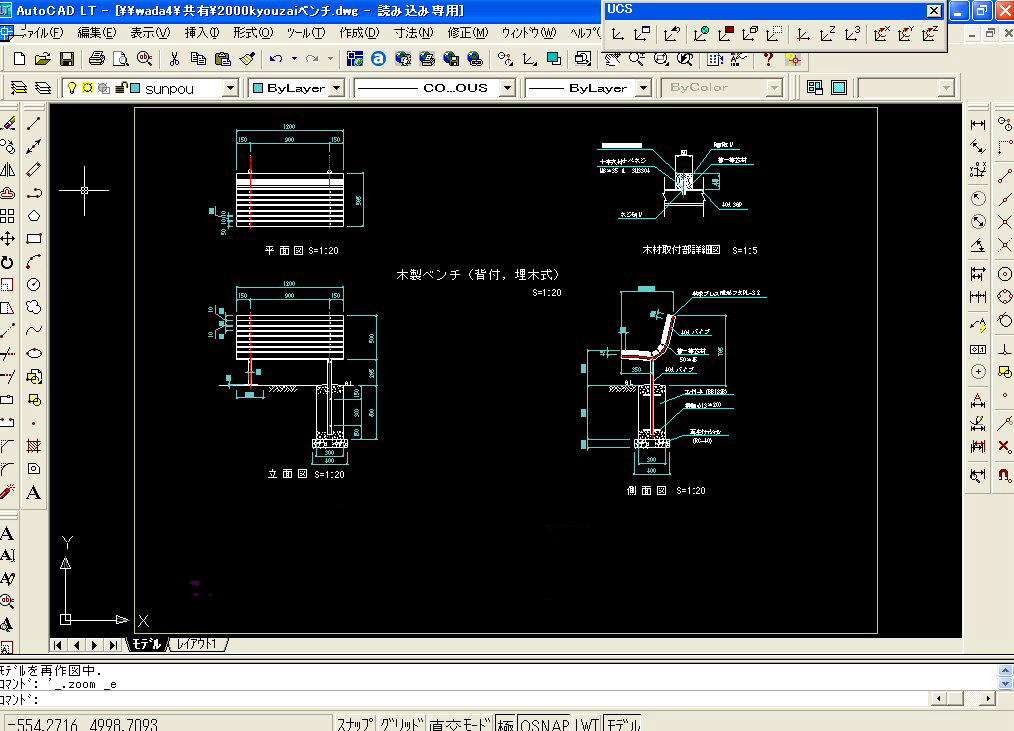The height and width of the screenshot is (731, 1014).
Task: Cut selection with the scissors icon
Action: pyautogui.click(x=174, y=60)
